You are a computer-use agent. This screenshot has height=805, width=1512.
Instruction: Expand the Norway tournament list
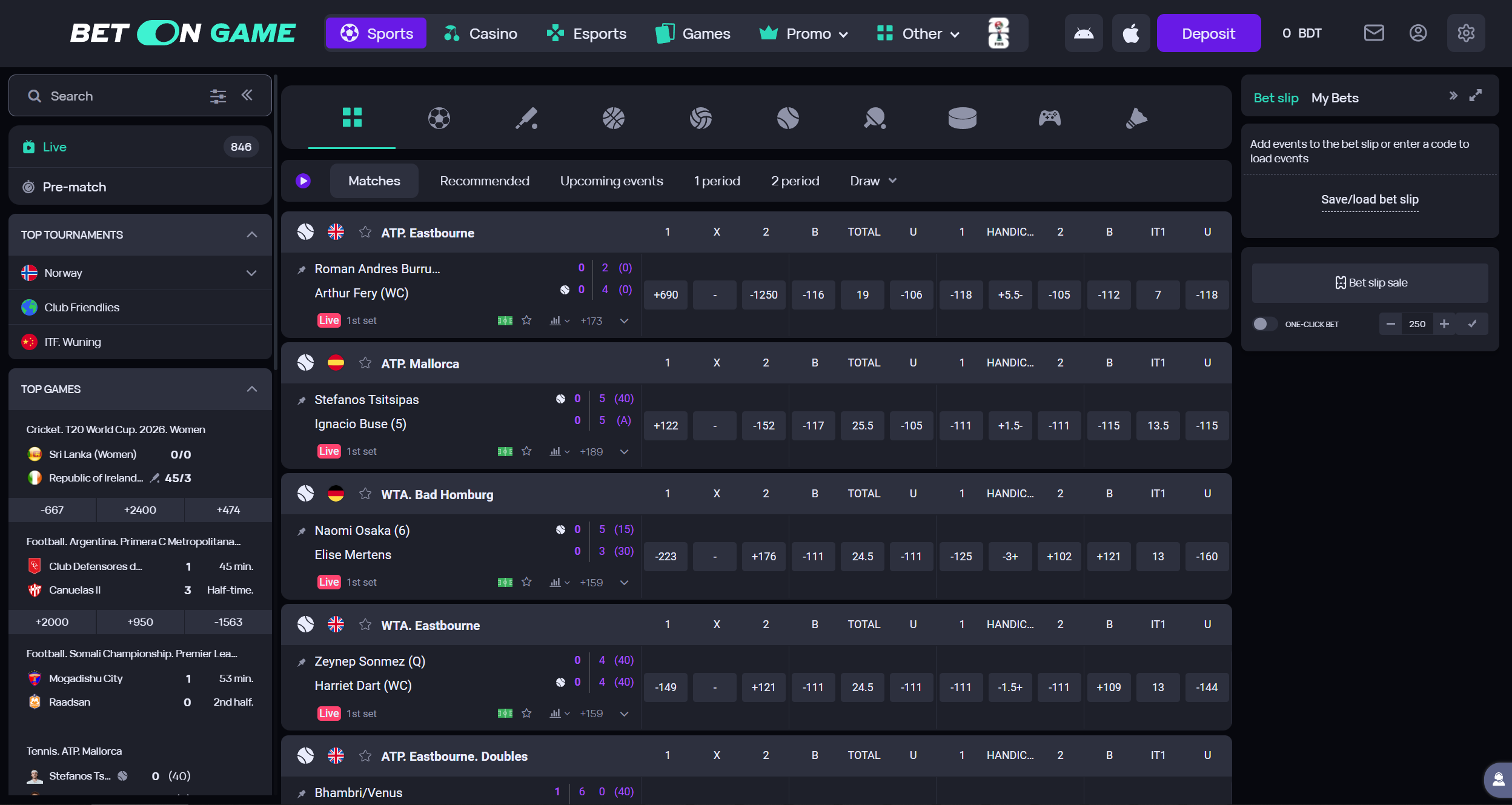(x=251, y=273)
